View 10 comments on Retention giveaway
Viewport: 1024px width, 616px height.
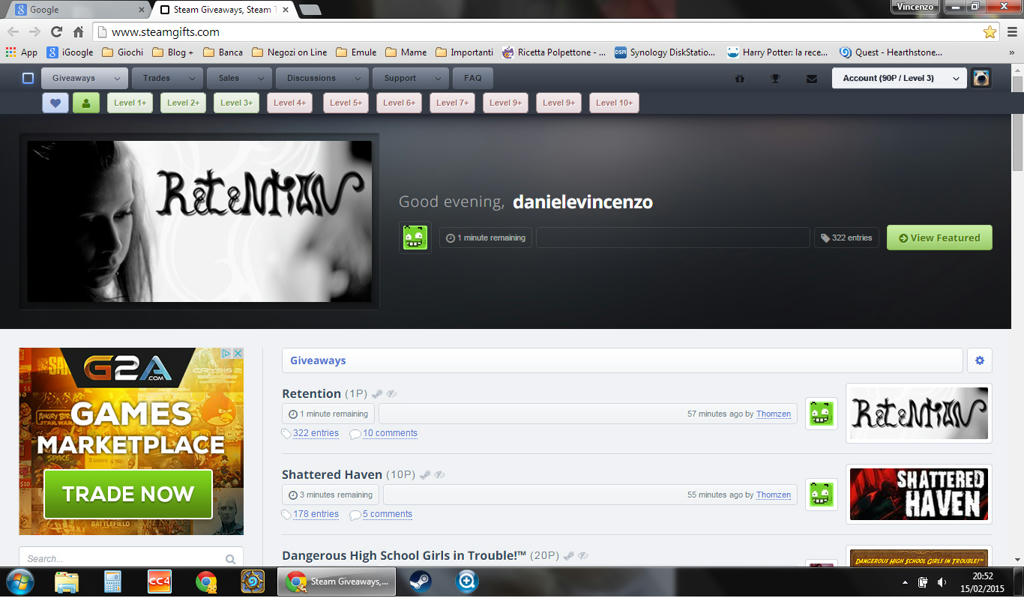tap(390, 433)
